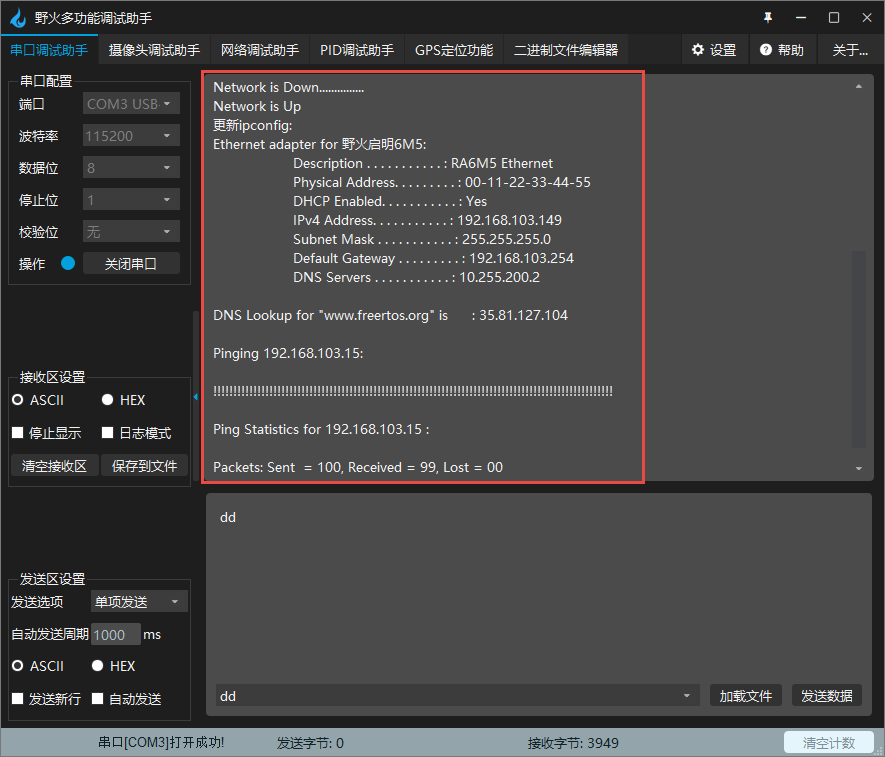Click the single-line send input containing dd
885x757 pixels.
pyautogui.click(x=458, y=696)
